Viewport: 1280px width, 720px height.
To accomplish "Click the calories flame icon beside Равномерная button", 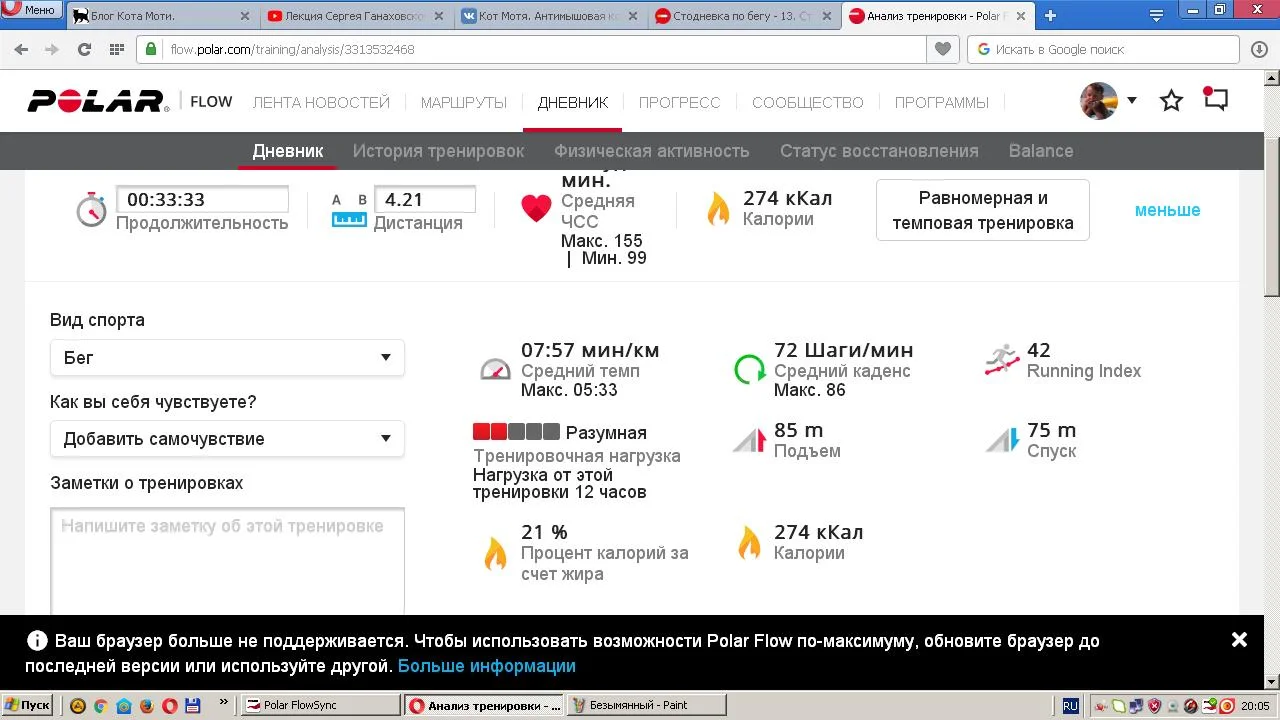I will (x=718, y=209).
